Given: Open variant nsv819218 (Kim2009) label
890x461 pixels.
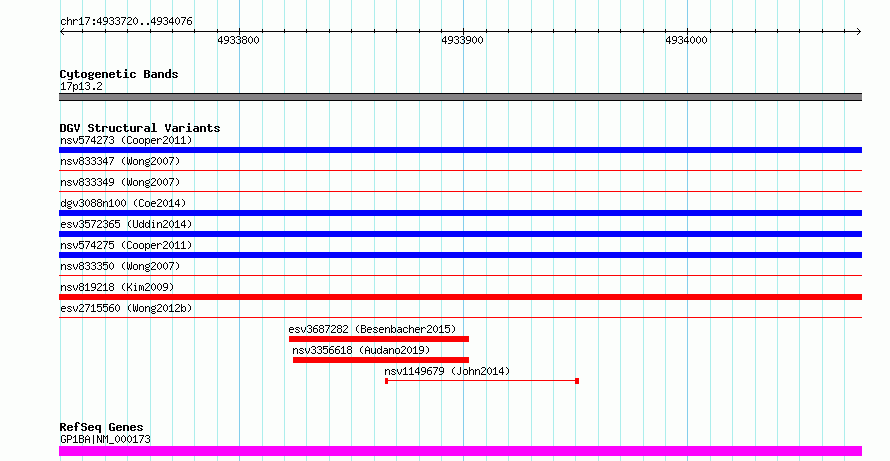Looking at the screenshot, I should pyautogui.click(x=117, y=287).
